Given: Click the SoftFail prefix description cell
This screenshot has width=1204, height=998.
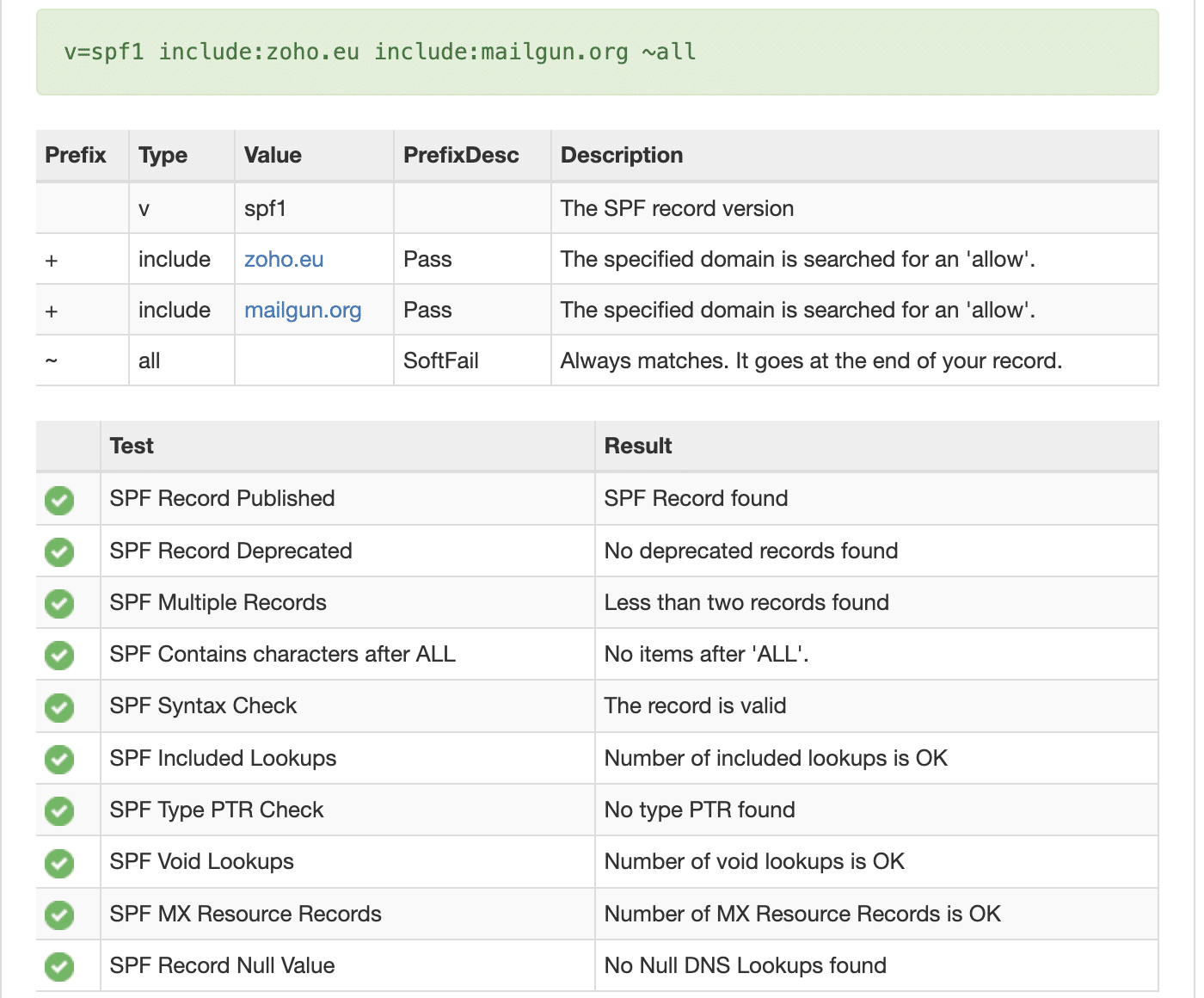Looking at the screenshot, I should tap(441, 360).
